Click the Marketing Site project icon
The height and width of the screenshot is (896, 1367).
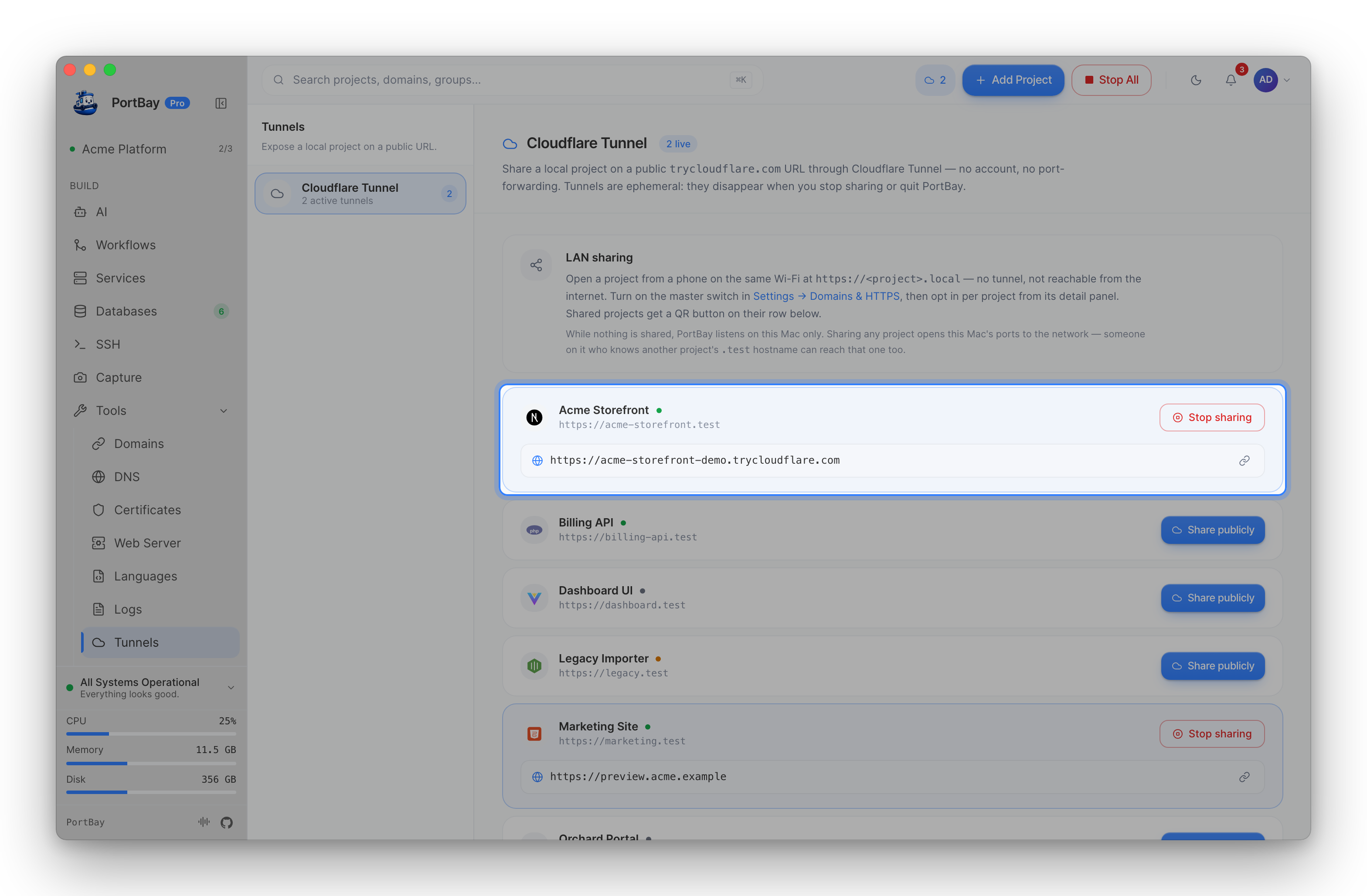pyautogui.click(x=534, y=734)
